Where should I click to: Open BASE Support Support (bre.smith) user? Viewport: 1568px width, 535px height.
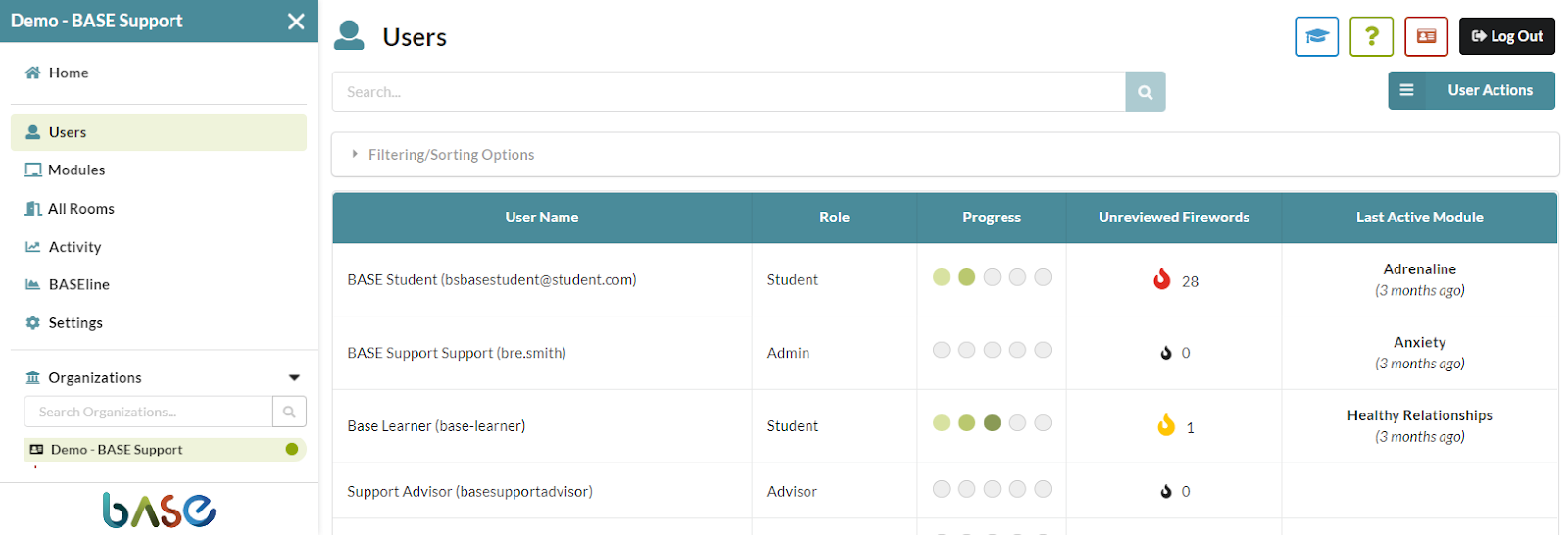pyautogui.click(x=457, y=353)
